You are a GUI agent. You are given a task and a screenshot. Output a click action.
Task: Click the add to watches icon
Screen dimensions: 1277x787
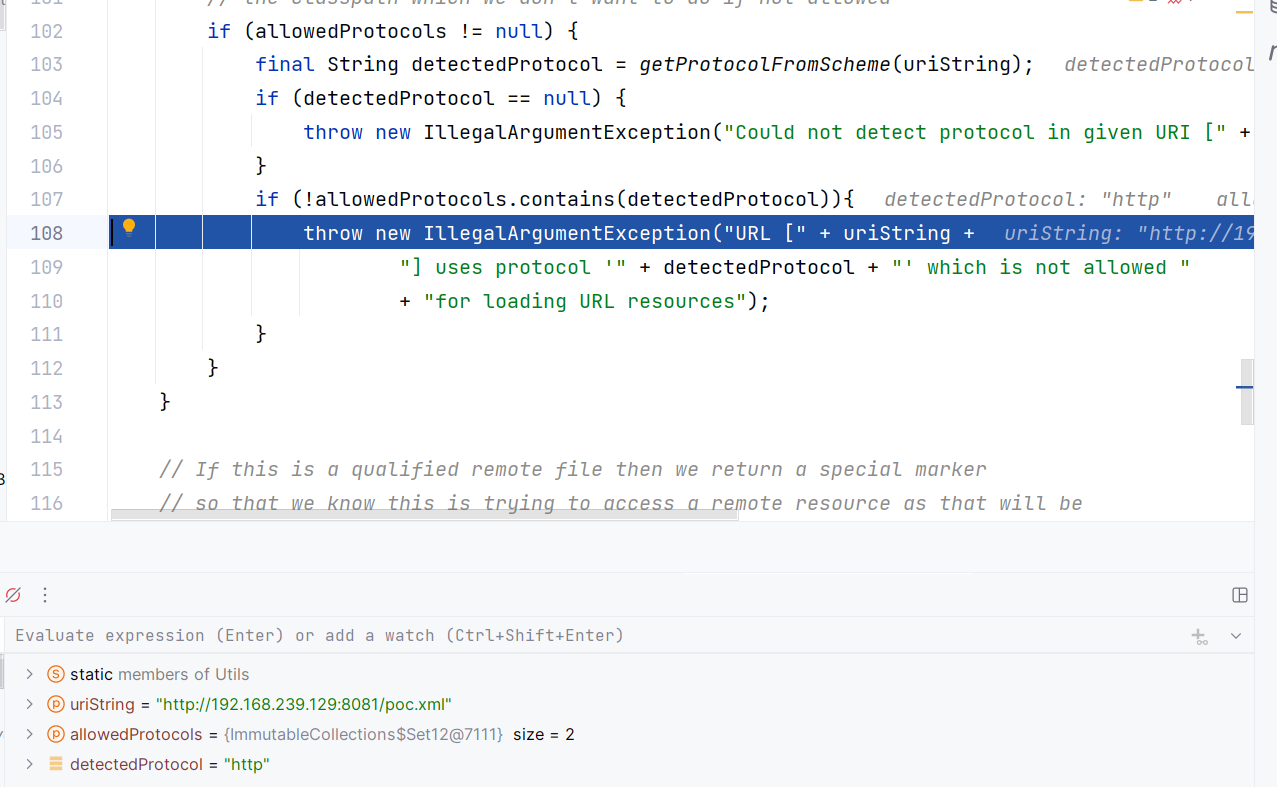pyautogui.click(x=1200, y=636)
